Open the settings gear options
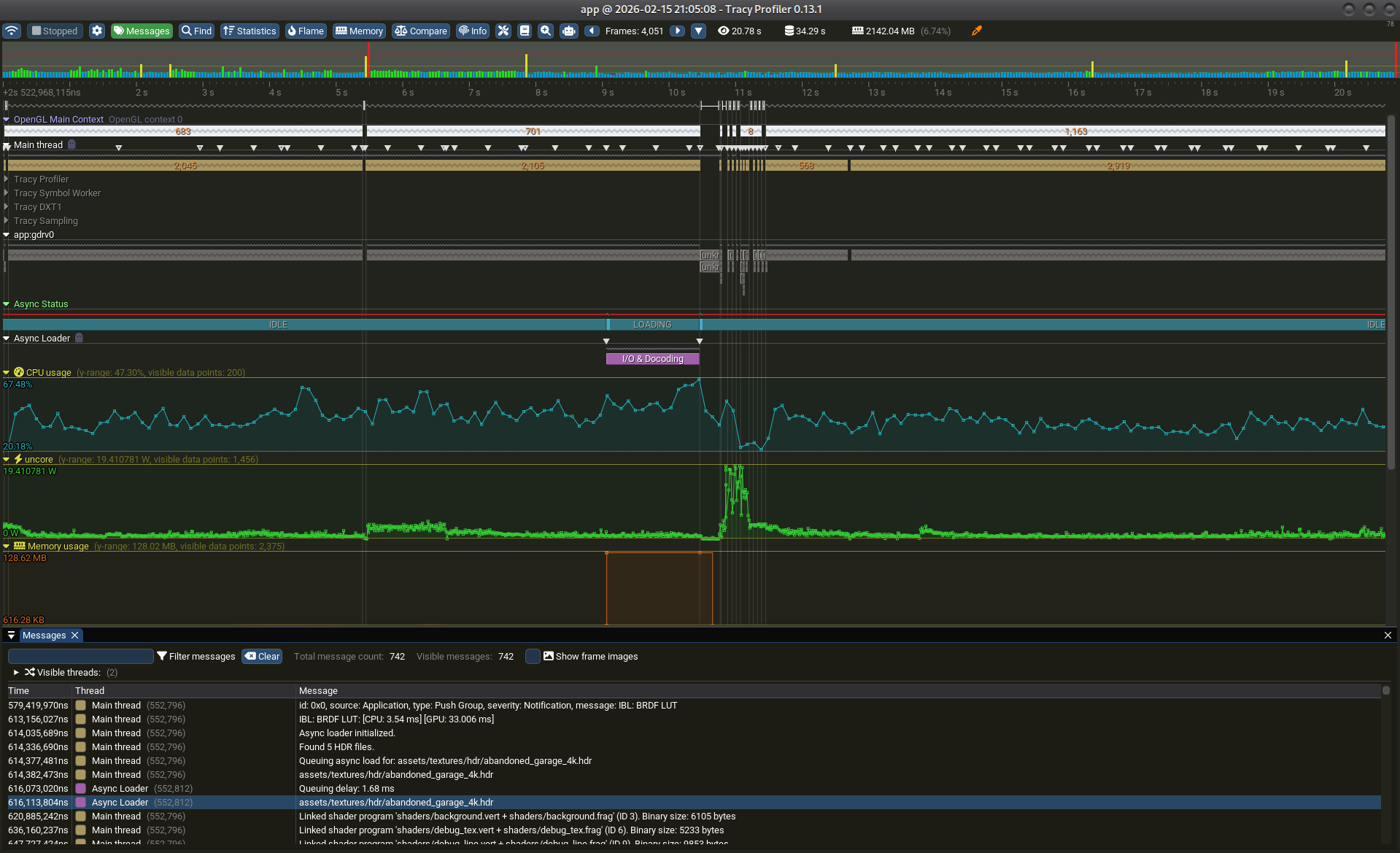Image resolution: width=1400 pixels, height=853 pixels. point(97,31)
